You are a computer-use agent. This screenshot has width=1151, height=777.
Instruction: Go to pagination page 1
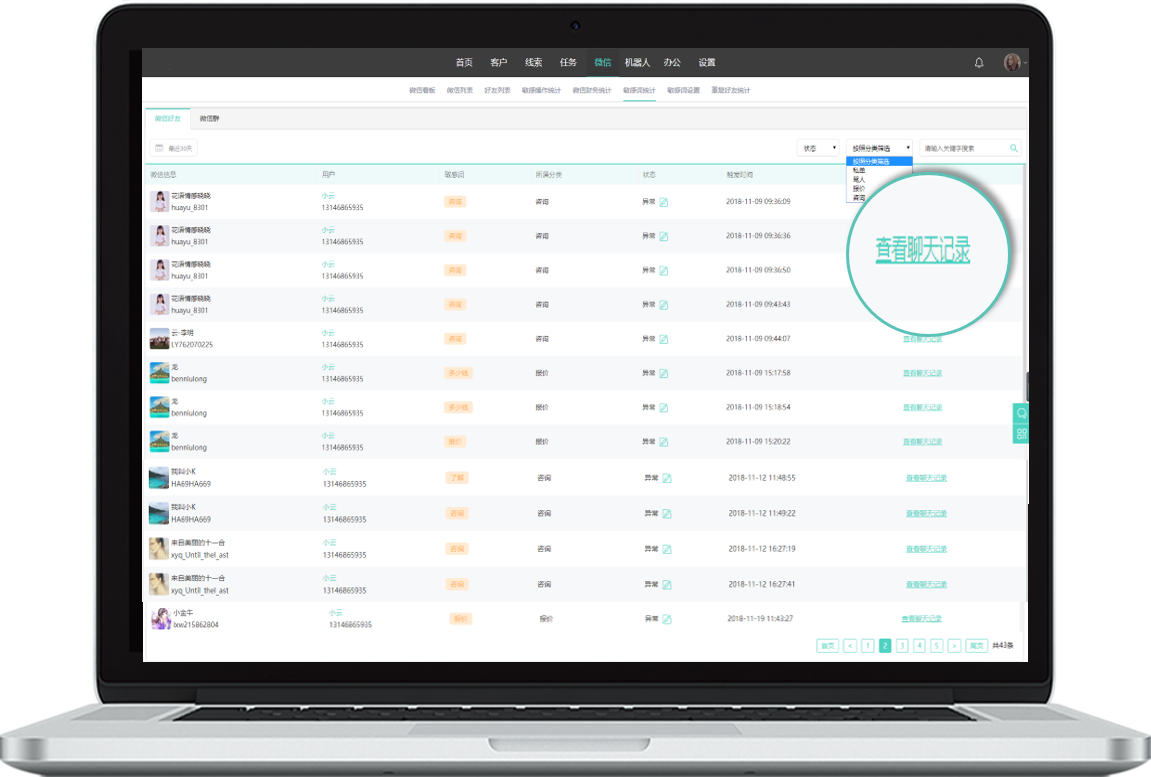point(868,646)
